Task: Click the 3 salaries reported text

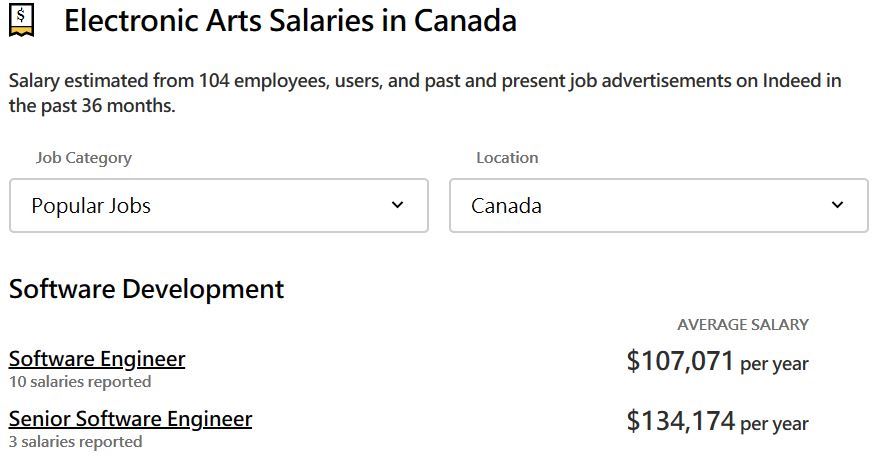Action: [x=75, y=442]
